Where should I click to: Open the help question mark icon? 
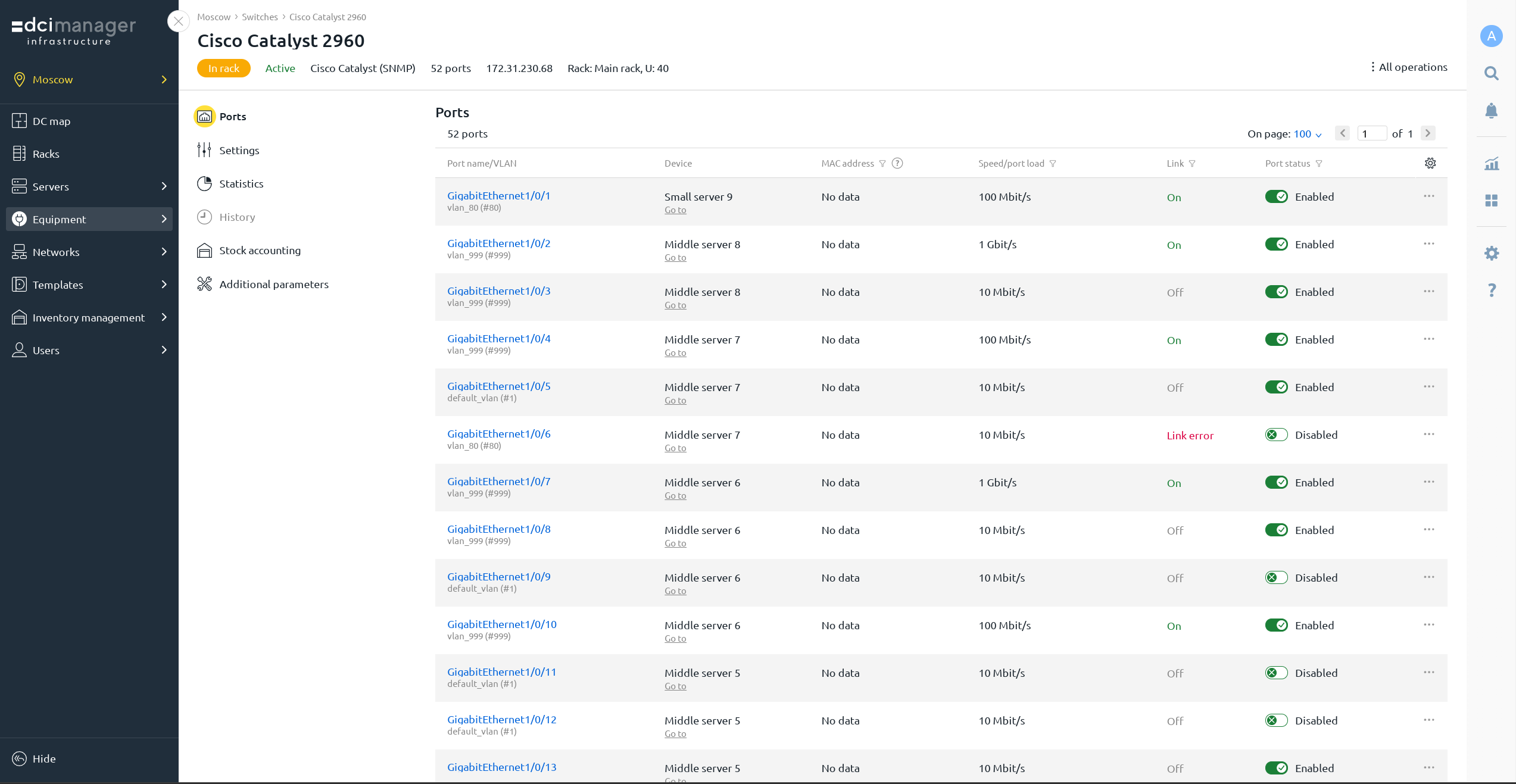coord(1491,290)
